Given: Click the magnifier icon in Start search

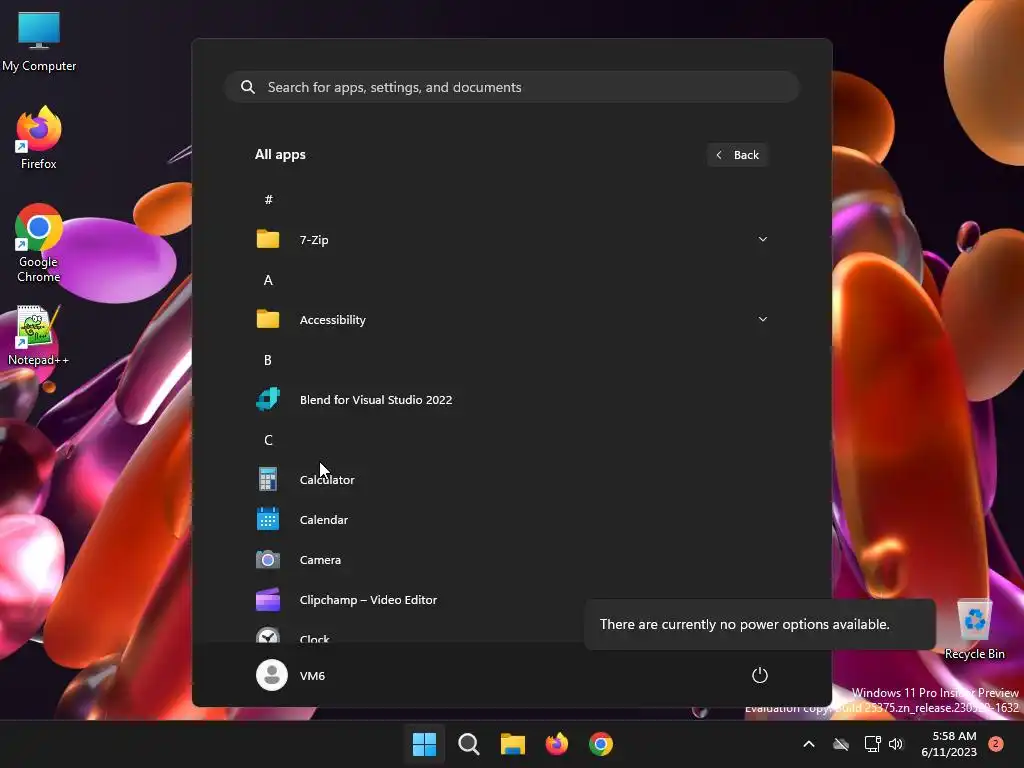Looking at the screenshot, I should tap(248, 87).
